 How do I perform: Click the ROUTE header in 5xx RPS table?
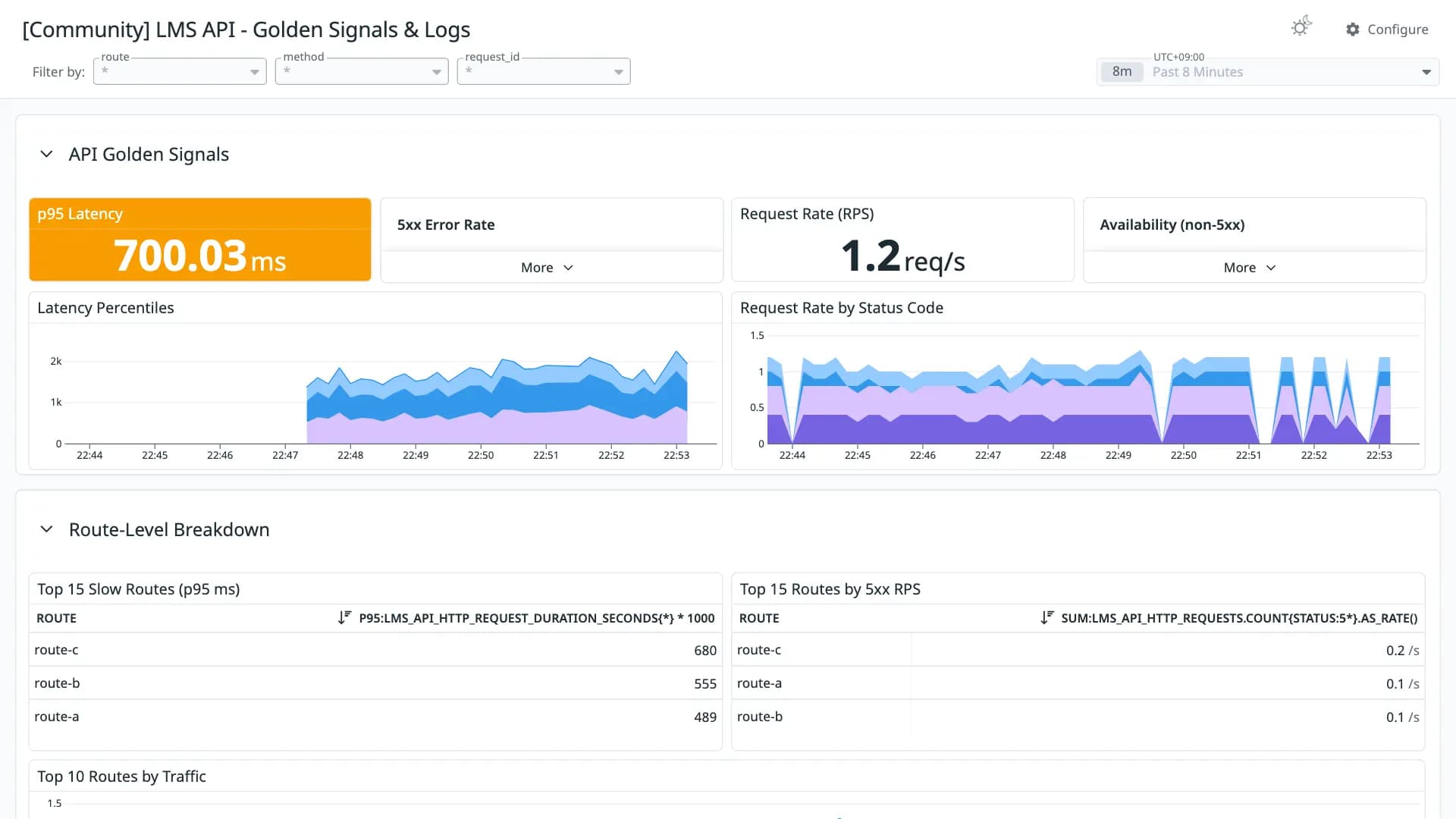coord(759,618)
